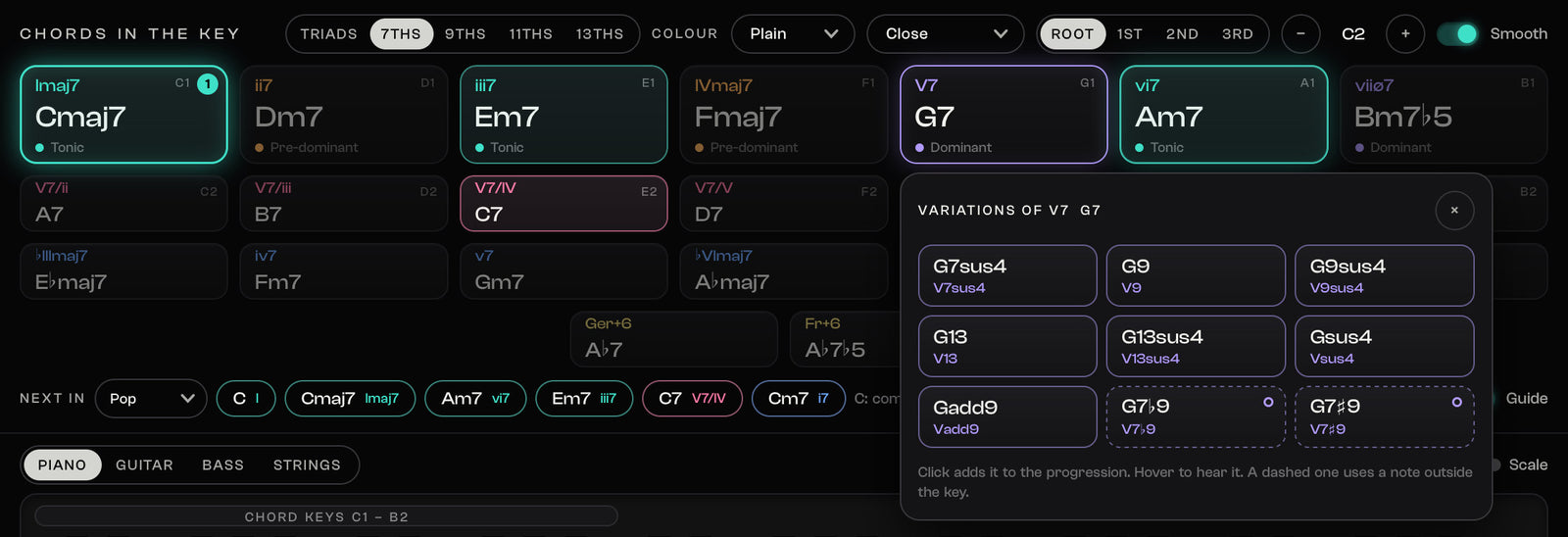This screenshot has height=537, width=1568.
Task: Pick the Cmaj7 Imaj7 next chord chip
Action: 350,398
